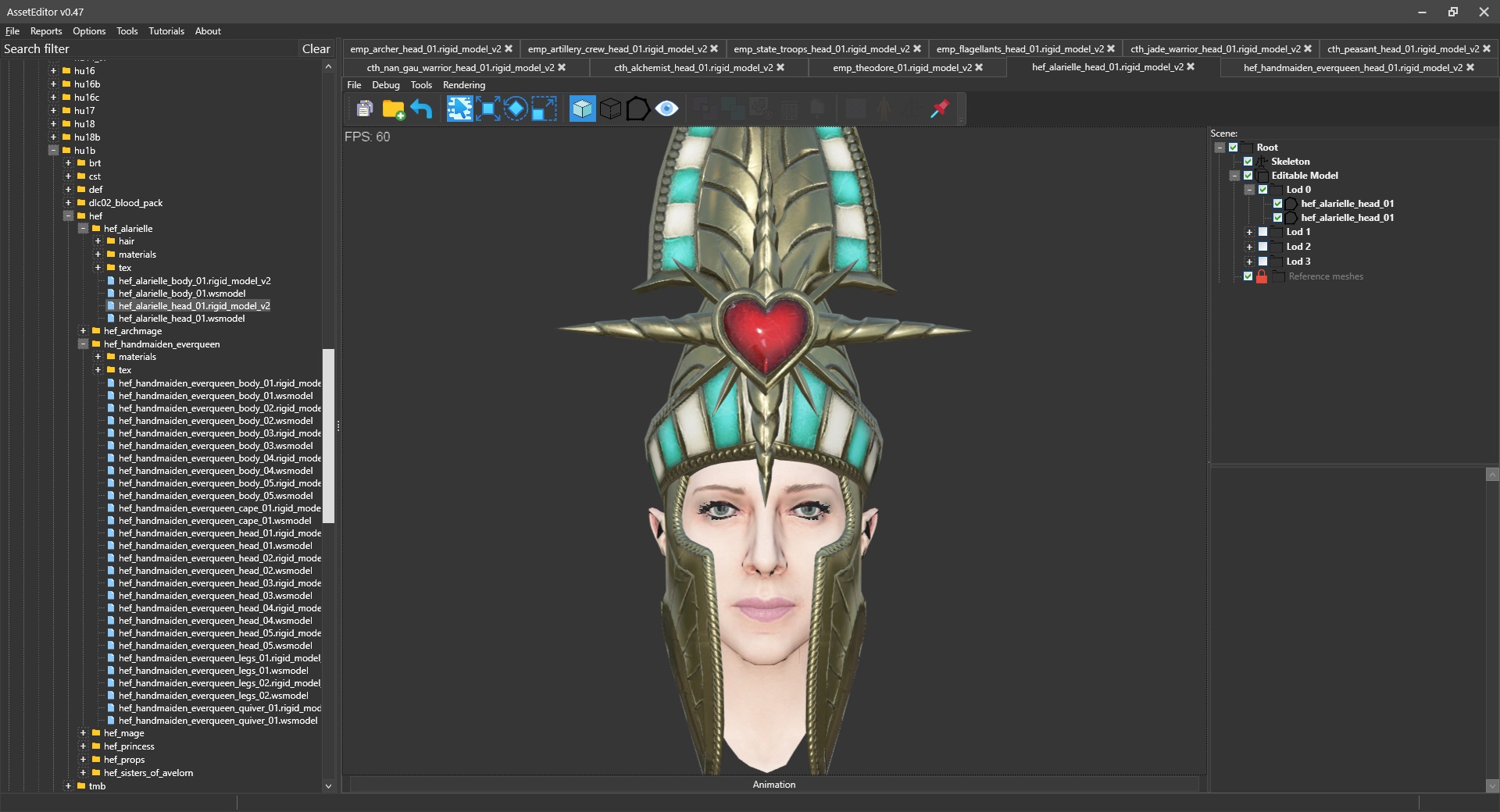
Task: Select the rotate gizmo tool
Action: 516,109
